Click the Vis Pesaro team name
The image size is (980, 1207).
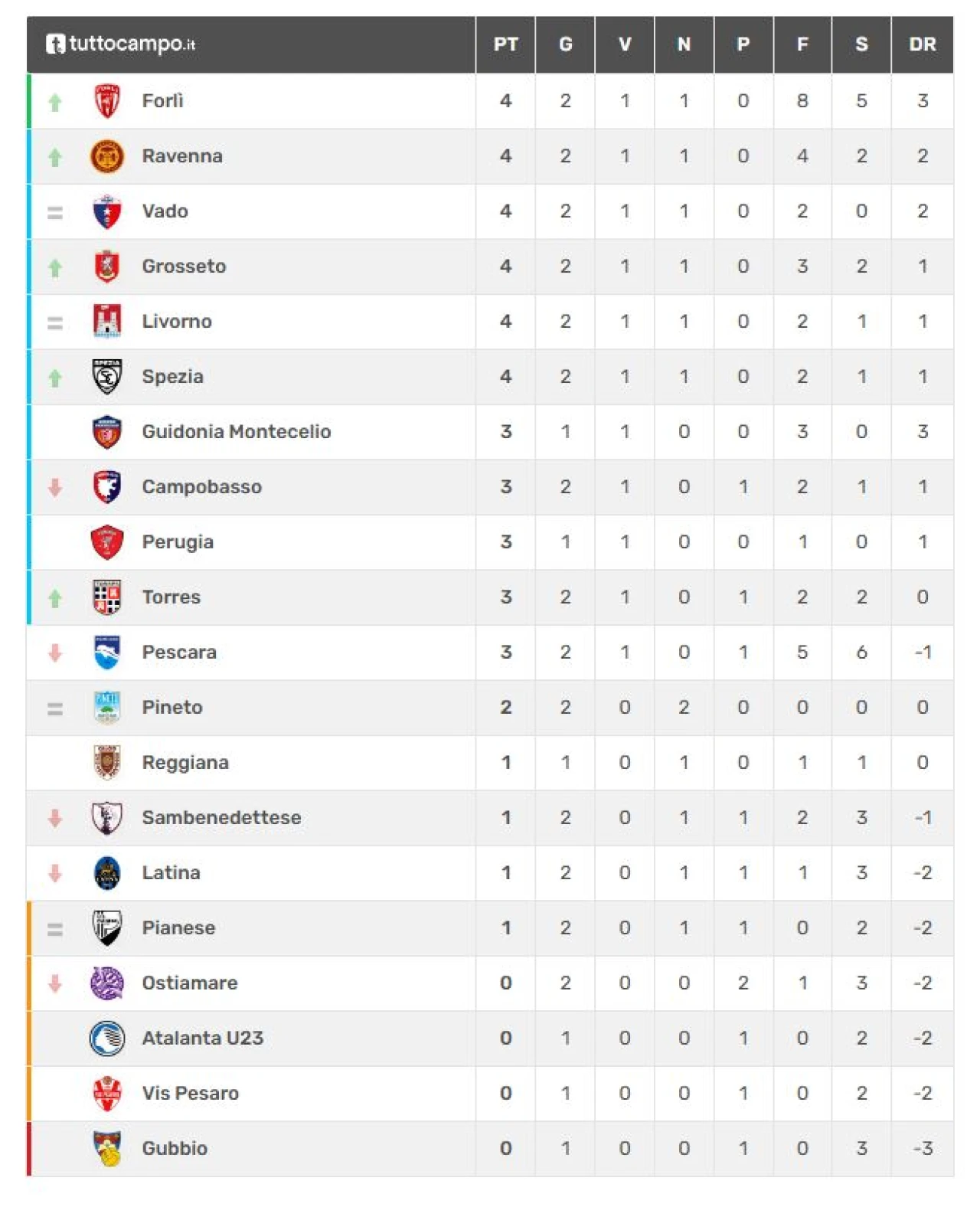191,1094
